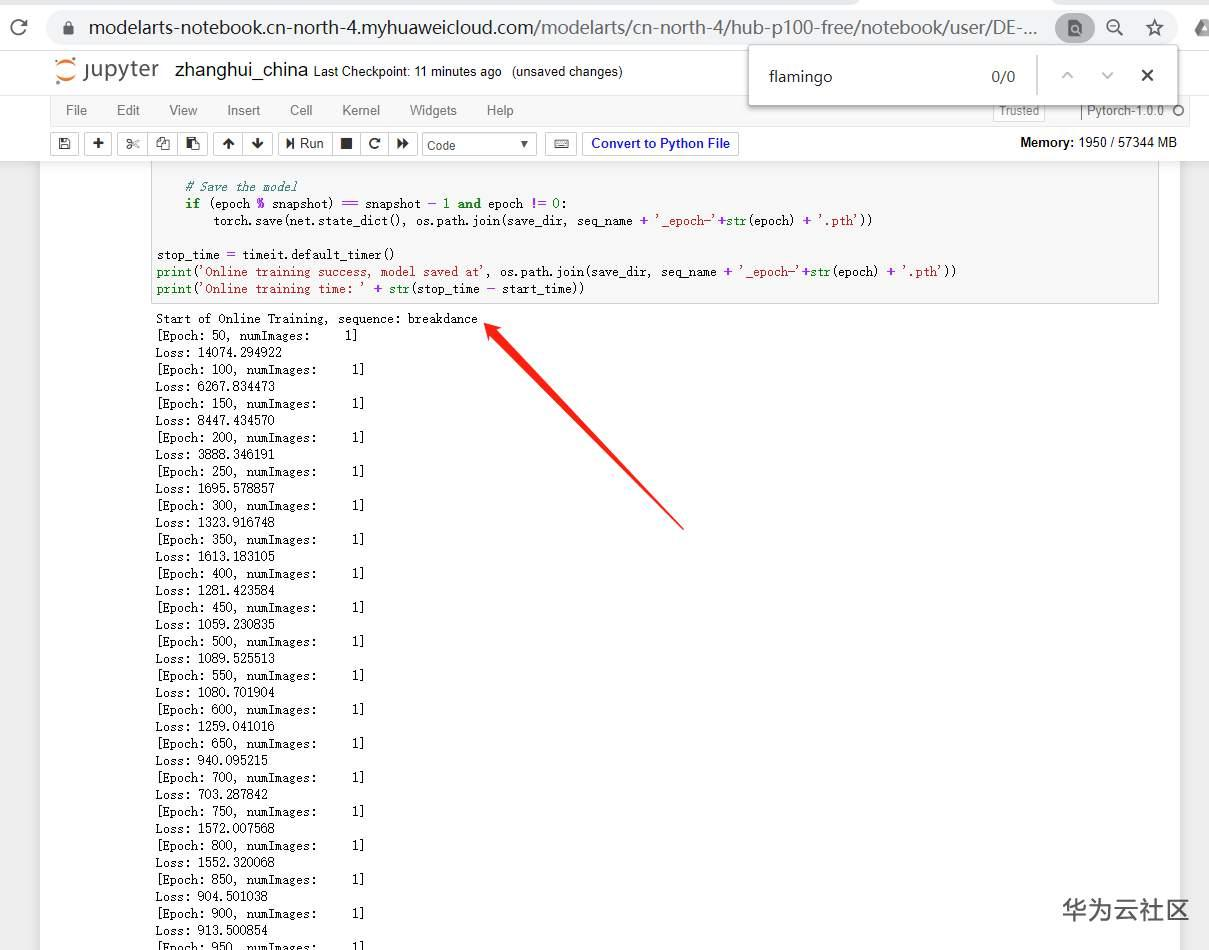The image size is (1209, 950).
Task: Click the 'Loss: 913.500854' output line
Action: (212, 931)
